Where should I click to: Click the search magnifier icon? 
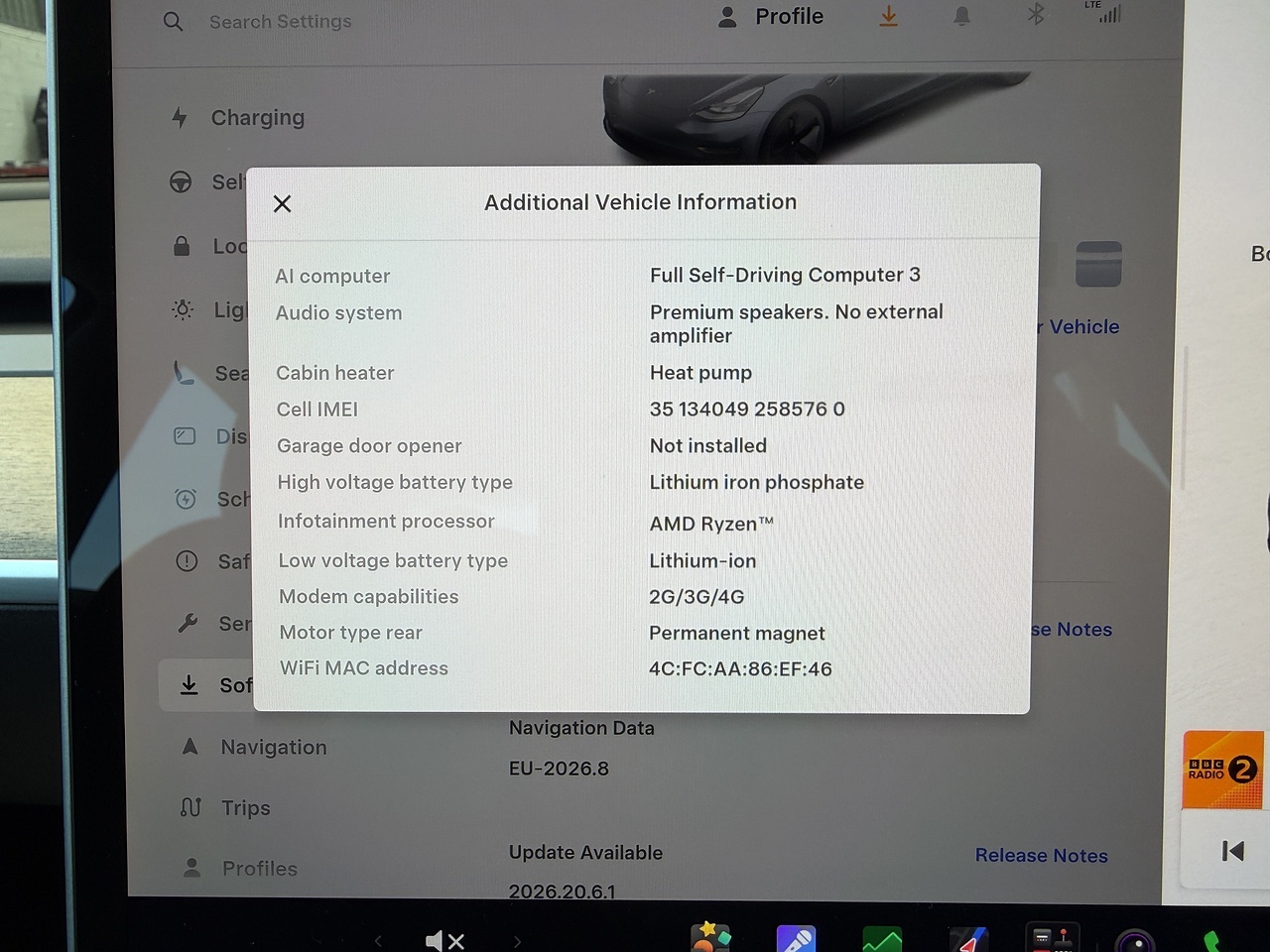point(173,21)
